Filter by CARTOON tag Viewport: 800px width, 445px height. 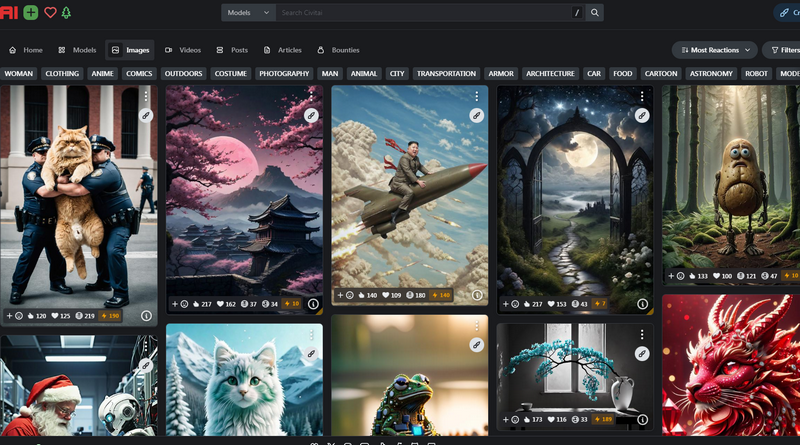pyautogui.click(x=661, y=73)
